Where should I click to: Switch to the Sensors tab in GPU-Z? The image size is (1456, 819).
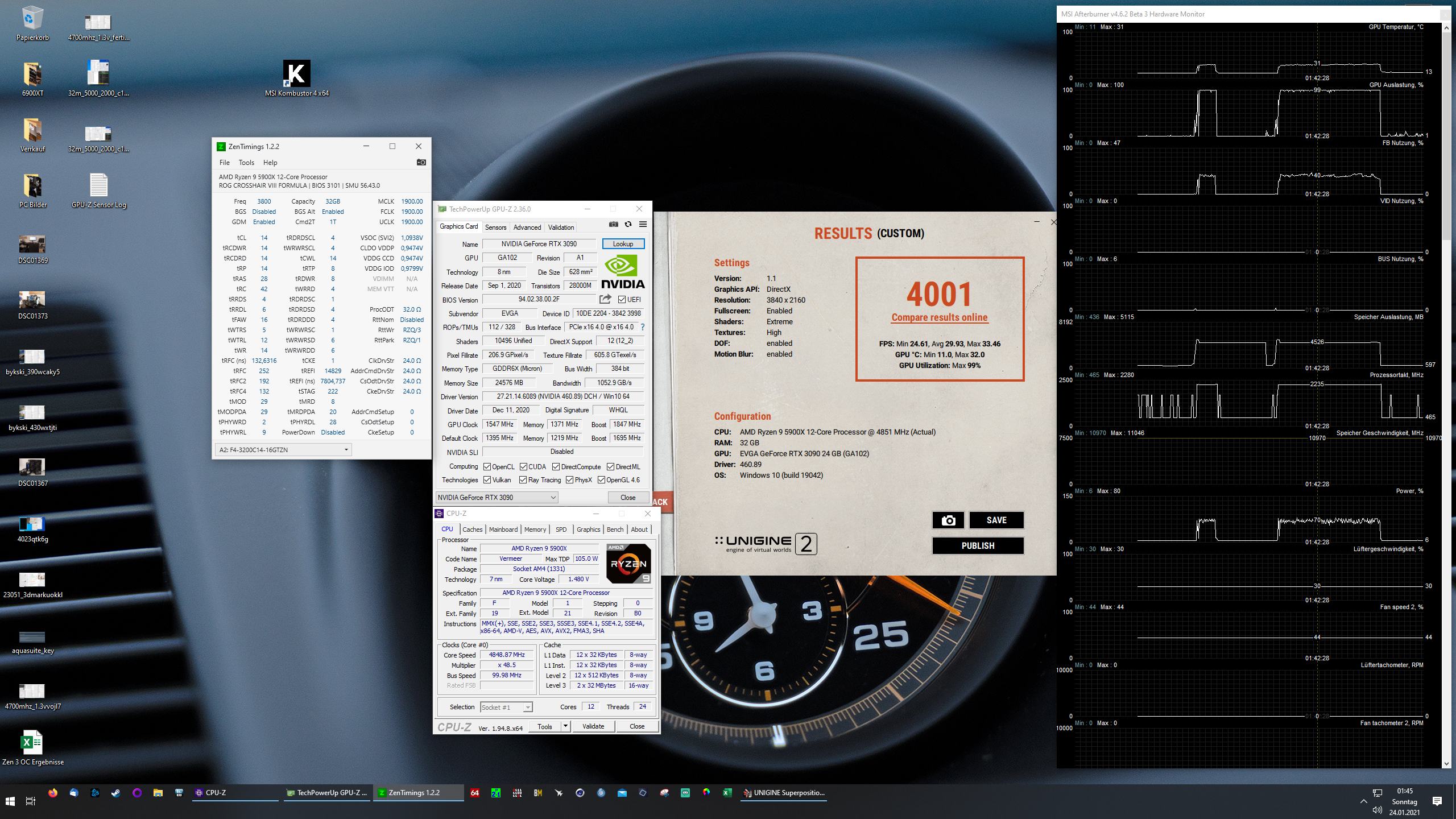[x=495, y=227]
